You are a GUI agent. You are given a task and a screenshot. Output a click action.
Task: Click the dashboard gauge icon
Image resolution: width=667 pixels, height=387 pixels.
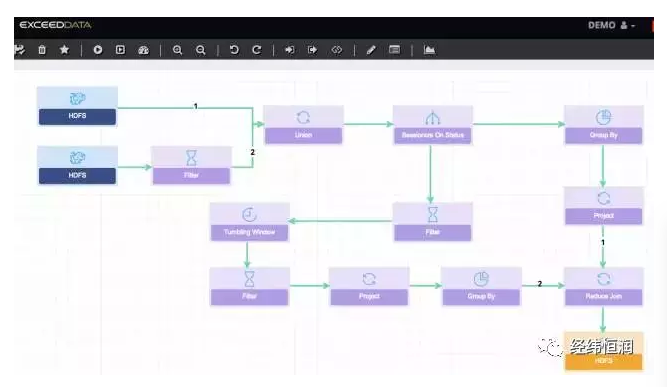click(x=144, y=50)
